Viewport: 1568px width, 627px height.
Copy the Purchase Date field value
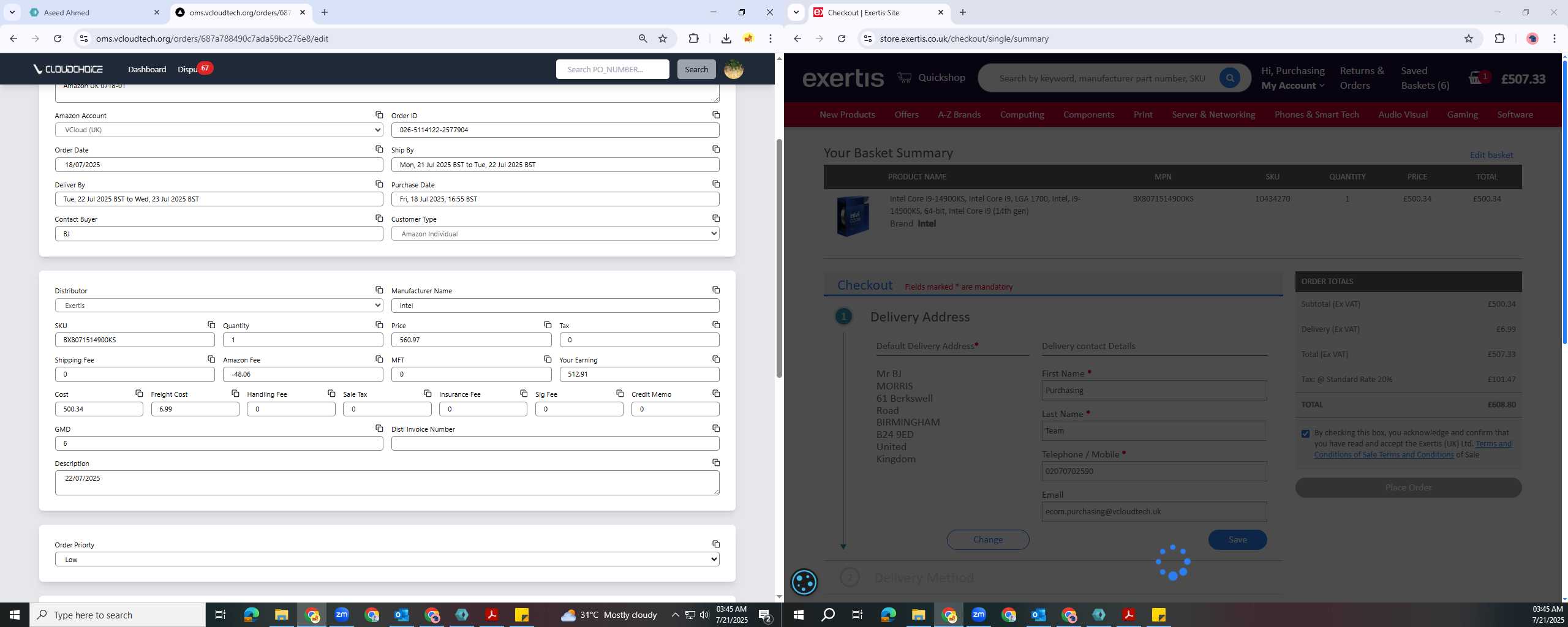(x=715, y=184)
